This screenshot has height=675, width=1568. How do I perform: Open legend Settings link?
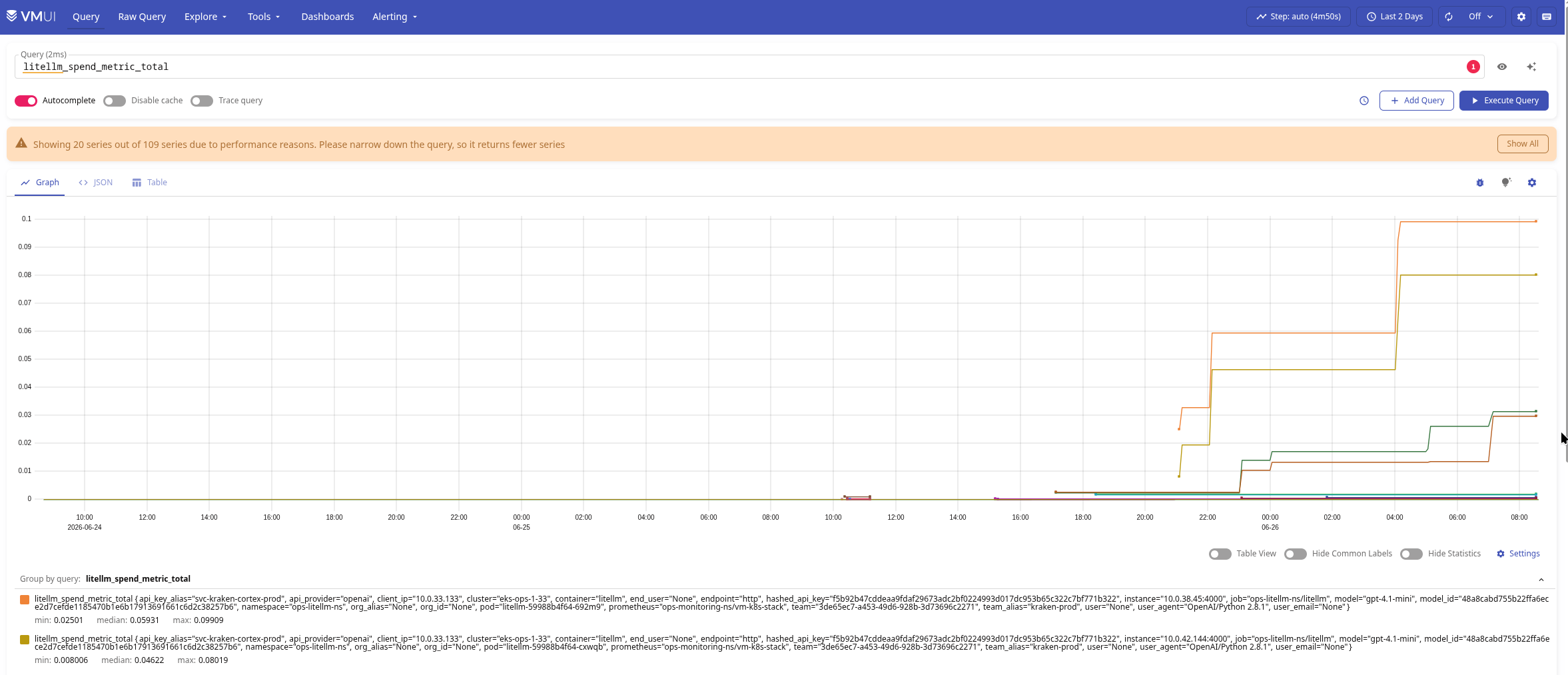tap(1519, 554)
